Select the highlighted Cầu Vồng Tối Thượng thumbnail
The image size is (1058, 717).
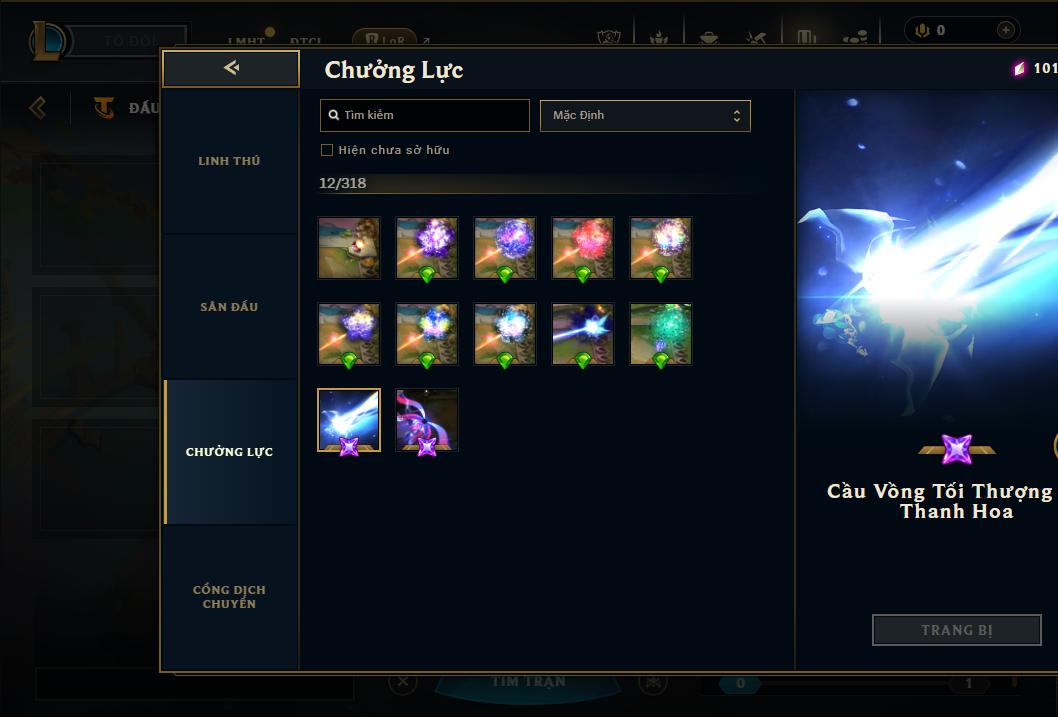pyautogui.click(x=349, y=420)
